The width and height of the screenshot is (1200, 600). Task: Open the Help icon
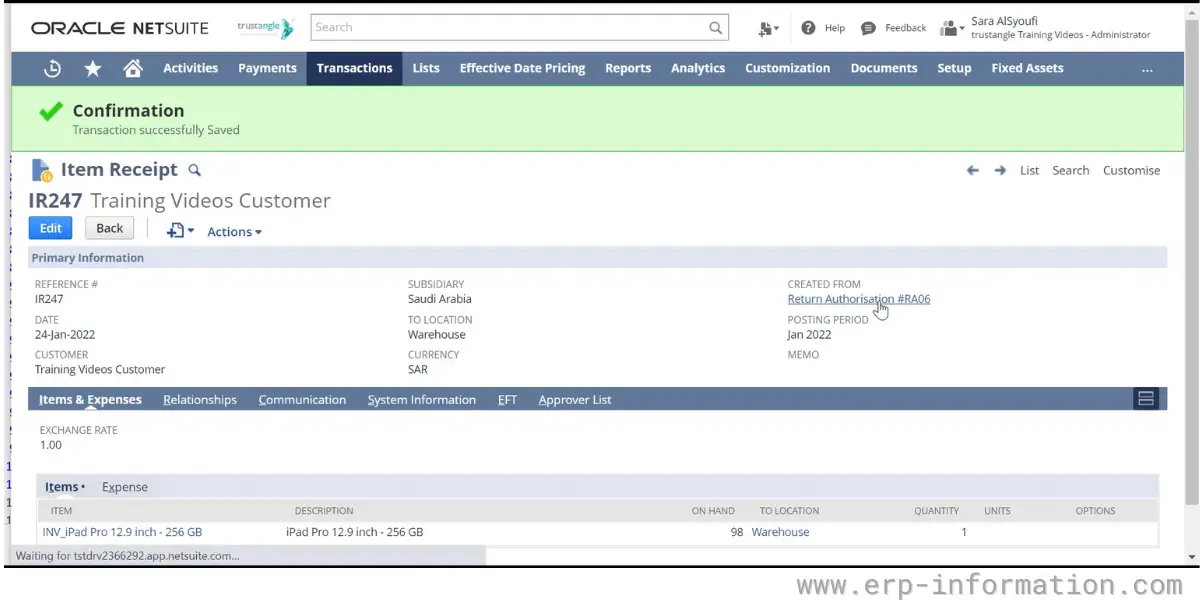click(808, 28)
